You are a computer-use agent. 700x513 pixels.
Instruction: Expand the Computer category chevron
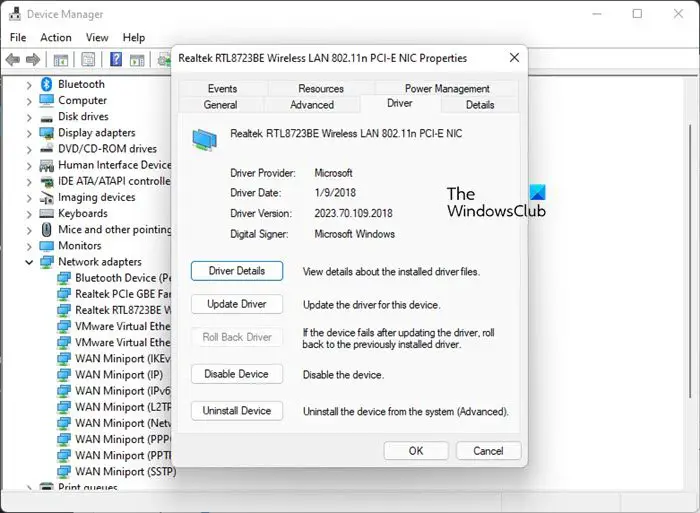pos(29,101)
